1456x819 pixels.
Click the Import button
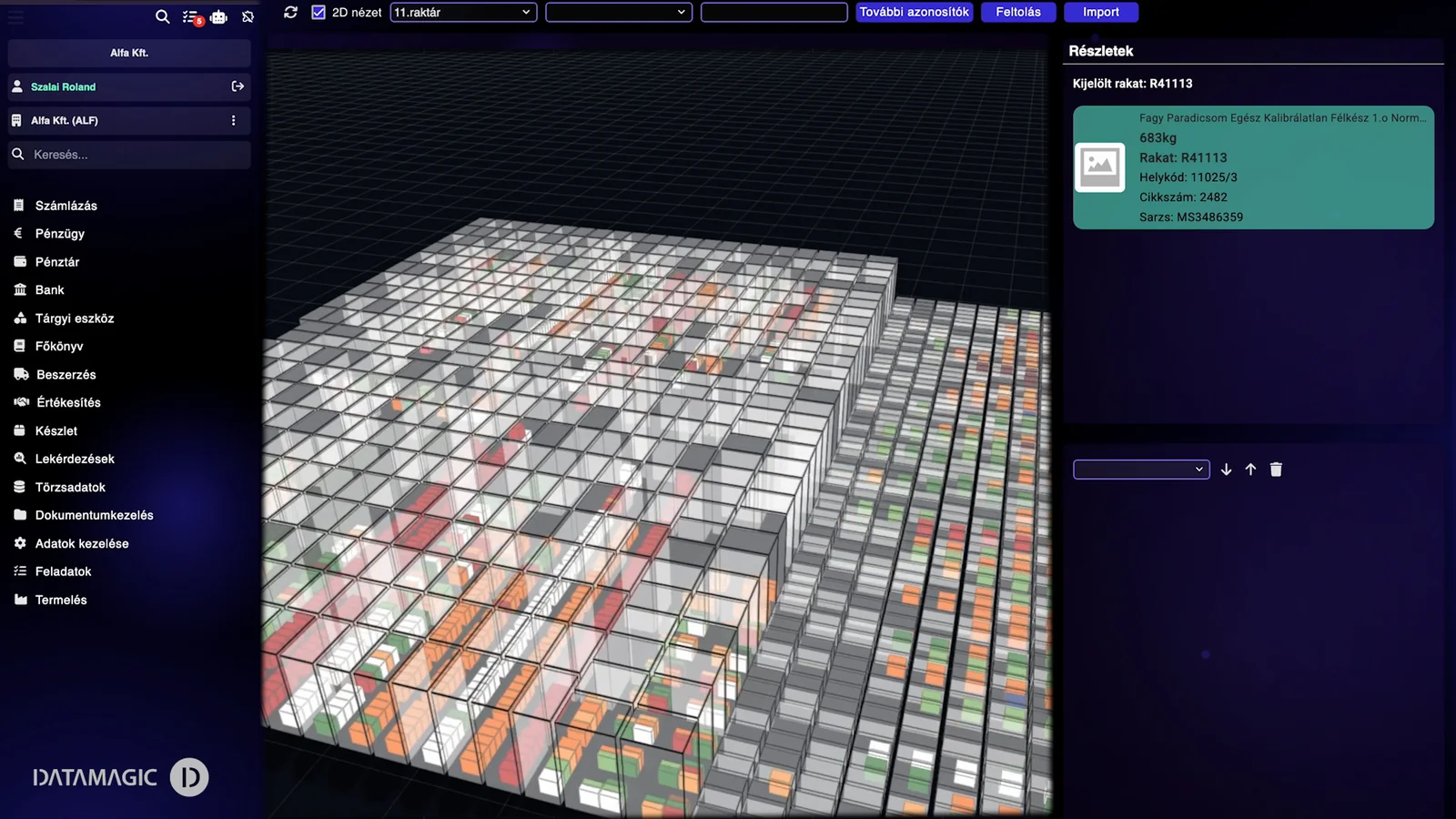pyautogui.click(x=1101, y=12)
